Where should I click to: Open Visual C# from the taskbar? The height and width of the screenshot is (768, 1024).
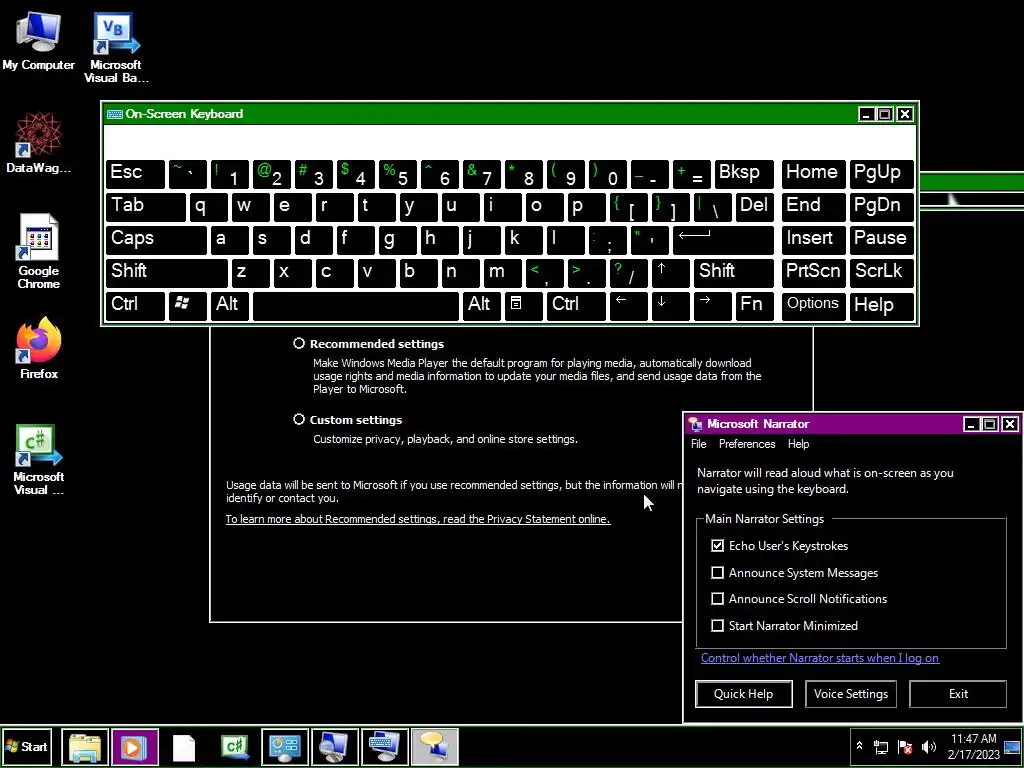tap(234, 746)
